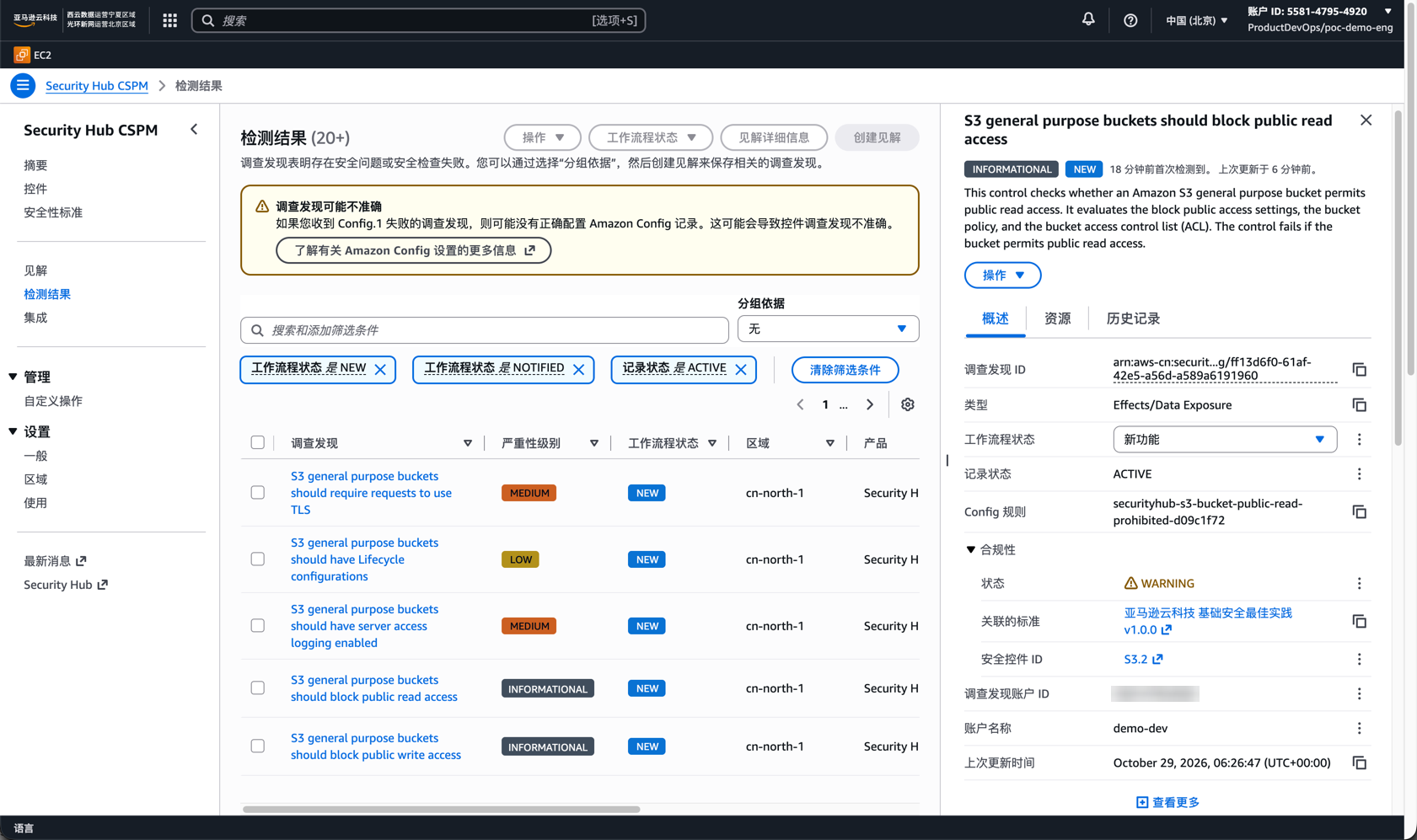Open notifications bell icon
Screen dimensions: 1417x840
(1088, 19)
